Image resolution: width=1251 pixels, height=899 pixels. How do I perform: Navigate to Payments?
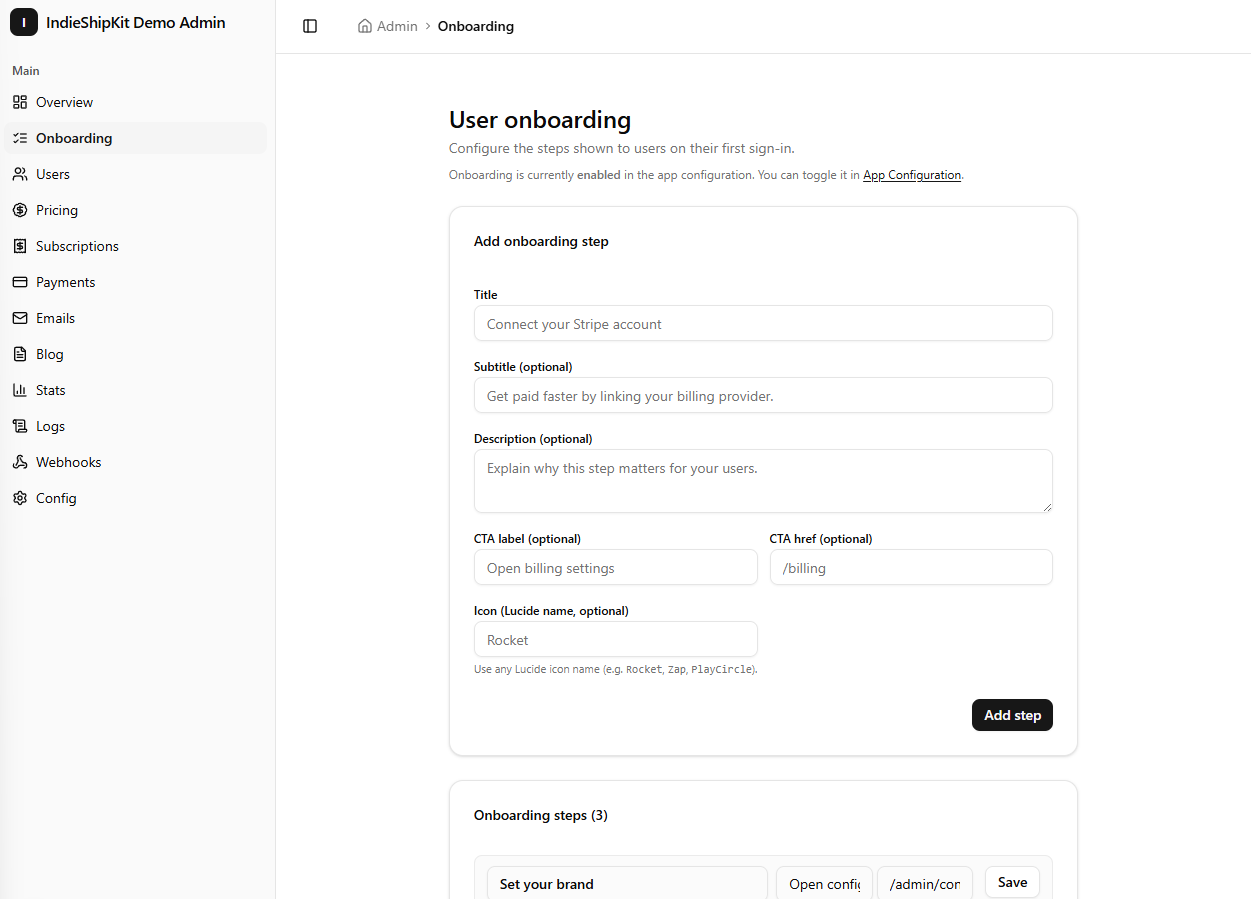(x=136, y=282)
